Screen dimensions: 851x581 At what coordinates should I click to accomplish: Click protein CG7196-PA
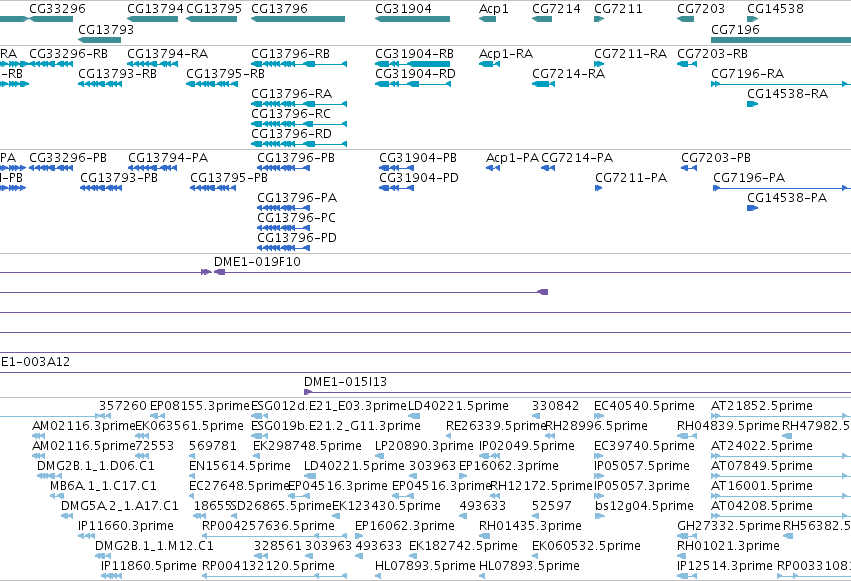782,188
